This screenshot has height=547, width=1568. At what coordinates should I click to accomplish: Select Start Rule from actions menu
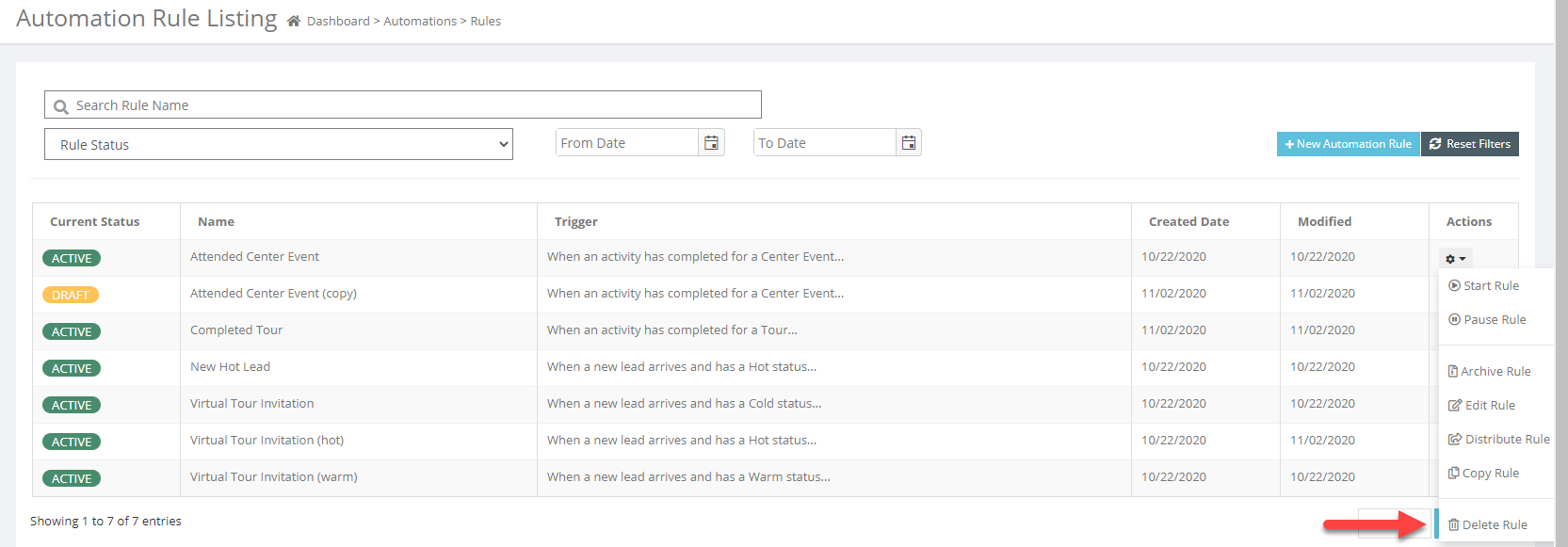click(x=1483, y=285)
